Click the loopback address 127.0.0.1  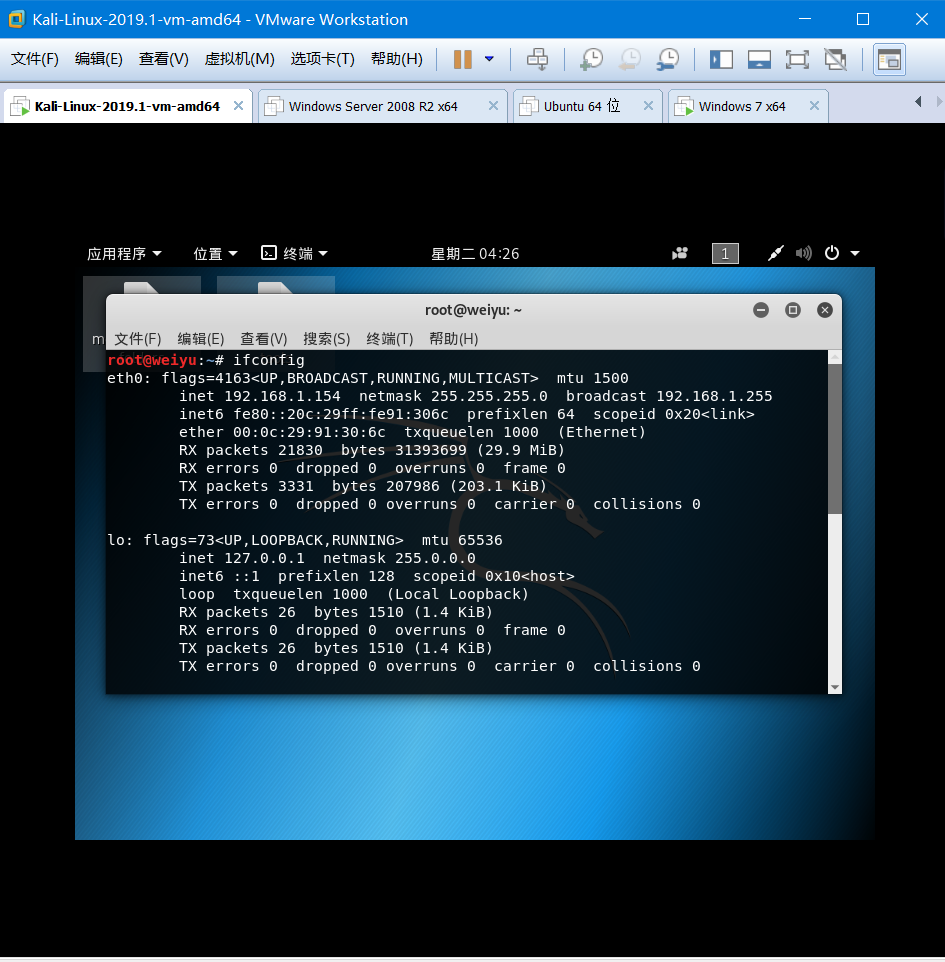click(x=264, y=558)
